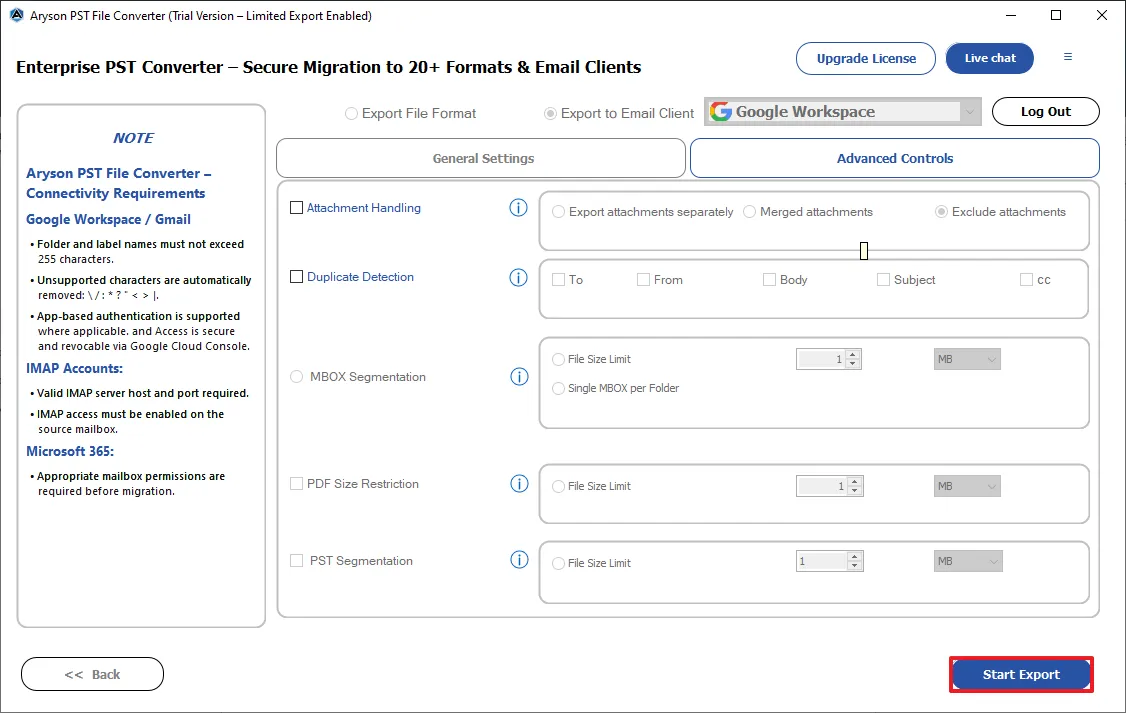
Task: Choose Export to Email Client radio button
Action: click(x=550, y=113)
